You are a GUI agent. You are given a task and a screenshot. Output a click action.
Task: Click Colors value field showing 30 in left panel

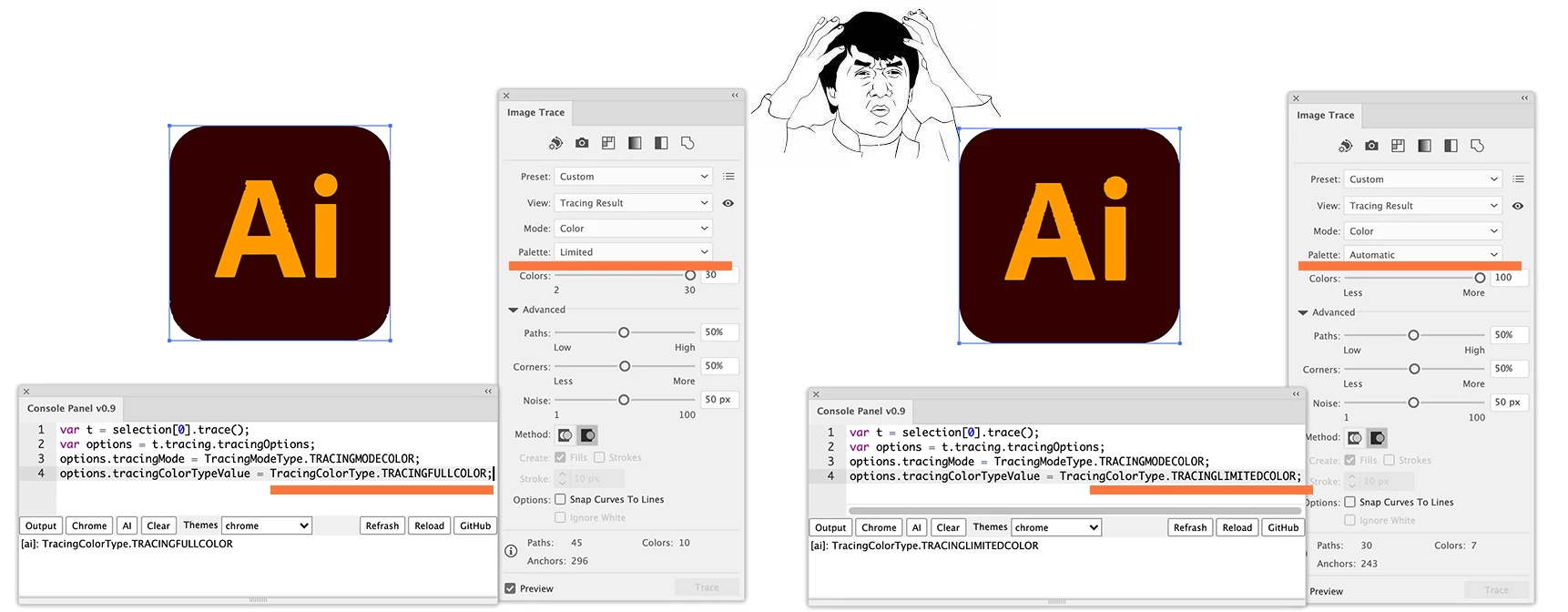719,275
